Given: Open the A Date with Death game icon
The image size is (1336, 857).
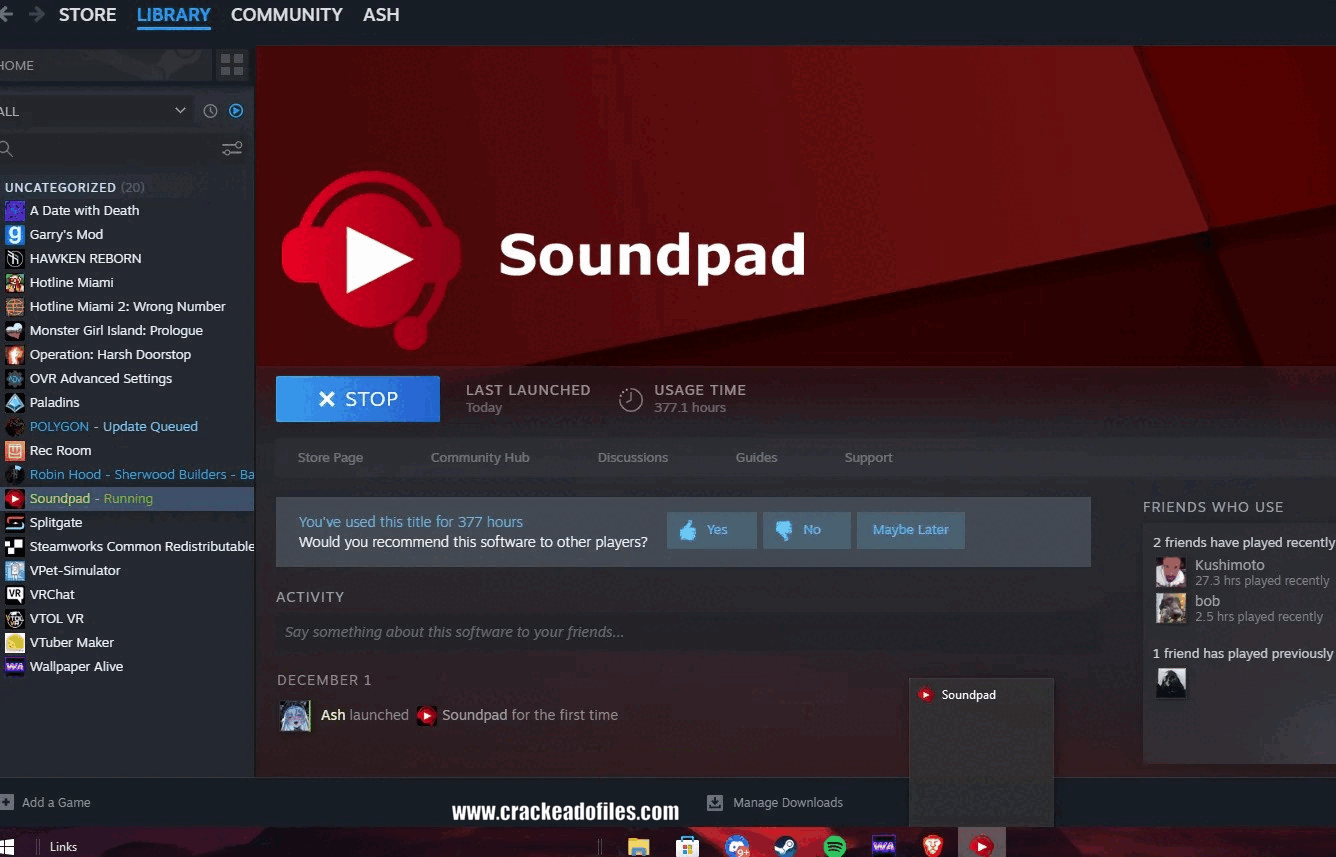Looking at the screenshot, I should coord(14,211).
